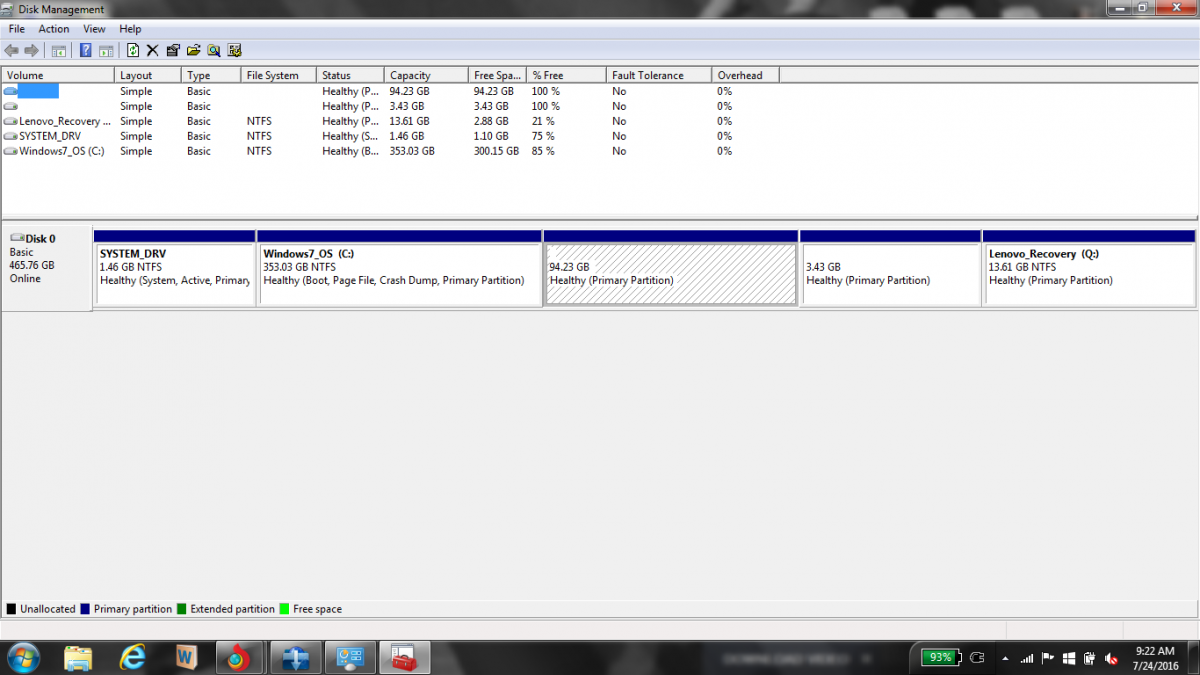
Task: Click the battery power plug tray icon
Action: pos(1089,659)
